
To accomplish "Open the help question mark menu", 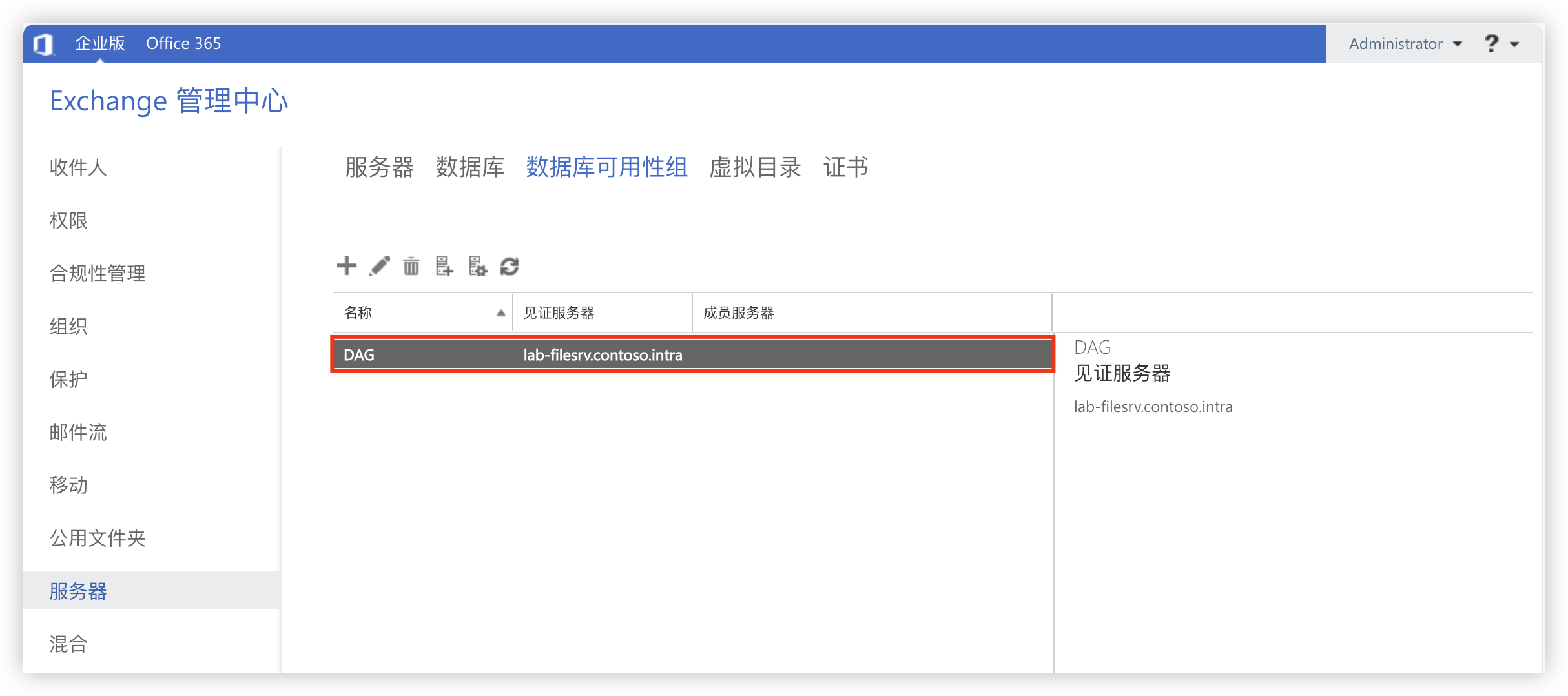I will coord(1501,44).
